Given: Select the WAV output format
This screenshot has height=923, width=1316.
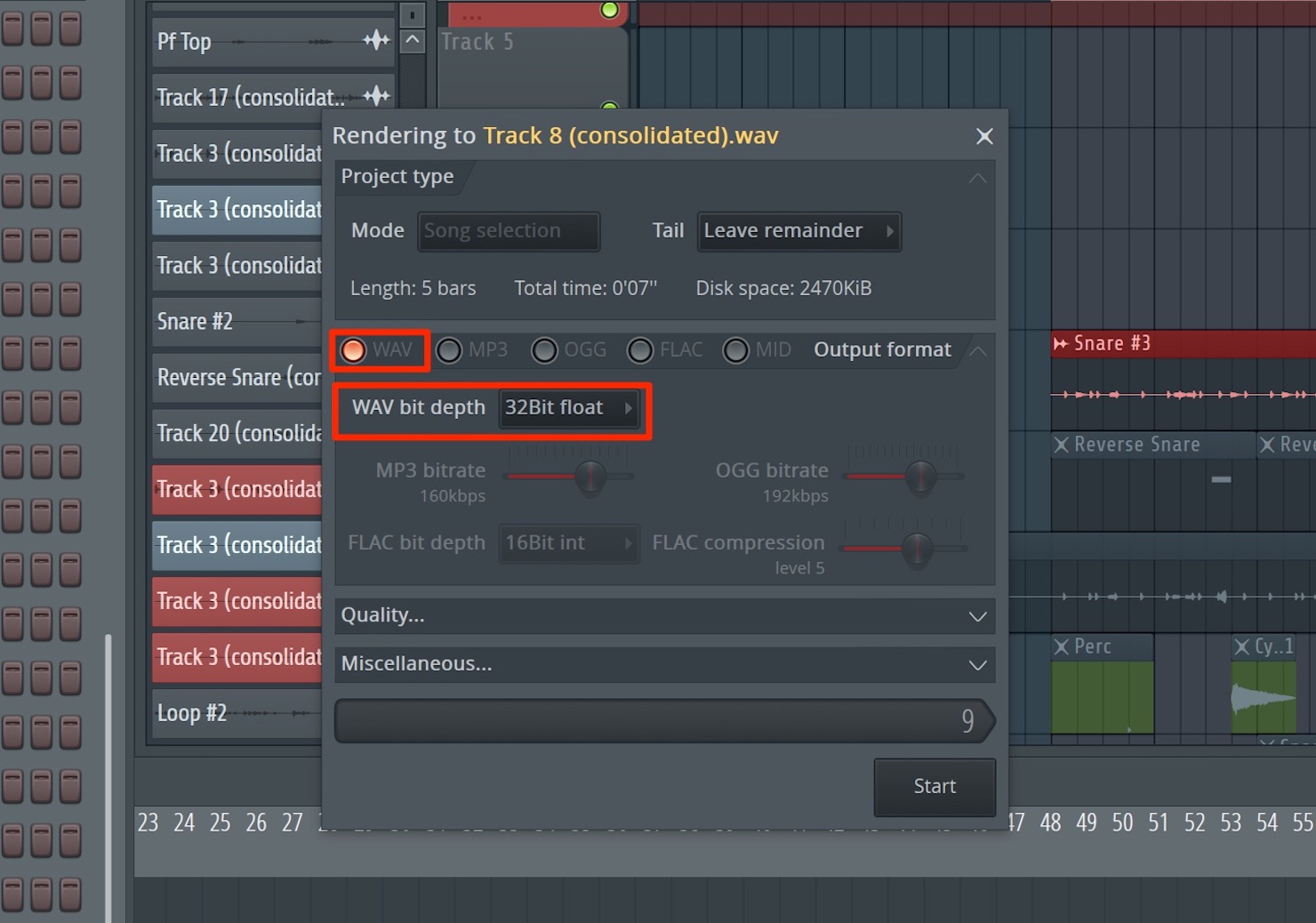Looking at the screenshot, I should 353,350.
